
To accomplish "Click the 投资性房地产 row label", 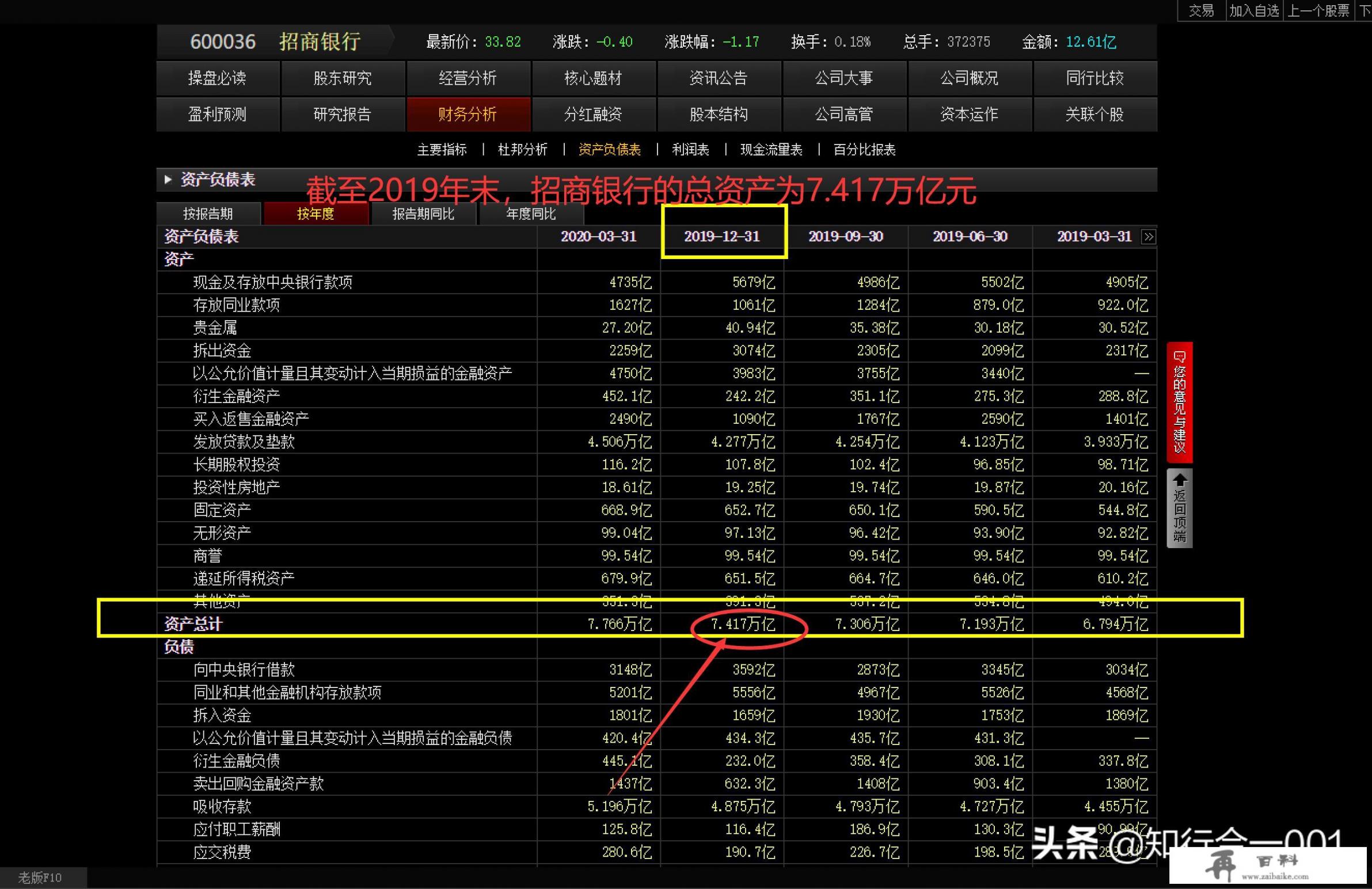I will click(x=237, y=487).
